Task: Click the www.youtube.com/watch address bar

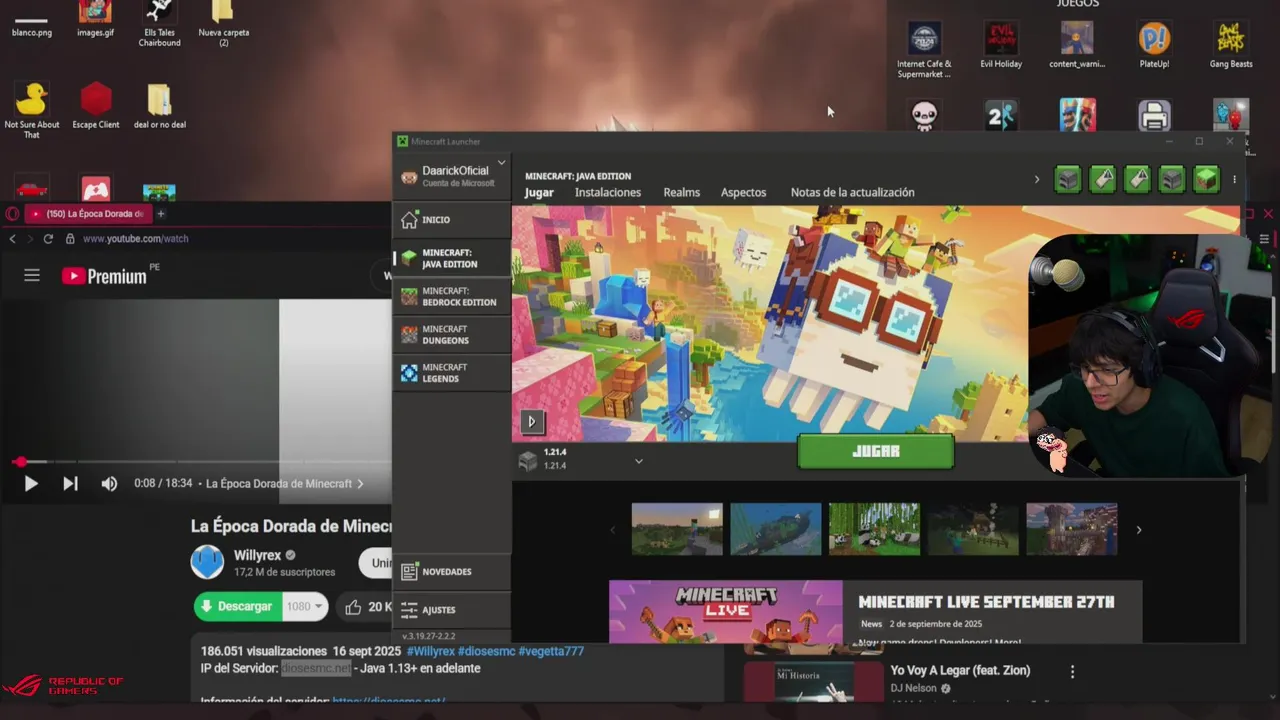Action: (136, 239)
